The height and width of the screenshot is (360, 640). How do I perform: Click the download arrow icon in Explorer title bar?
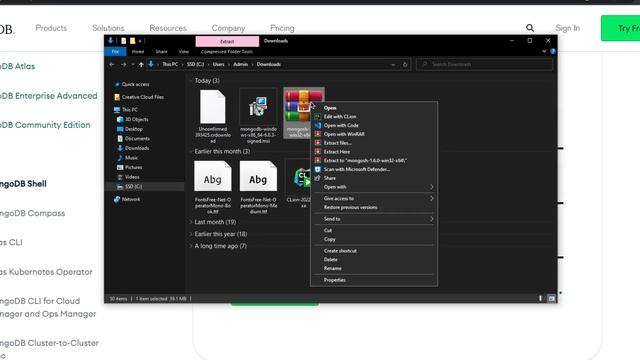point(111,40)
